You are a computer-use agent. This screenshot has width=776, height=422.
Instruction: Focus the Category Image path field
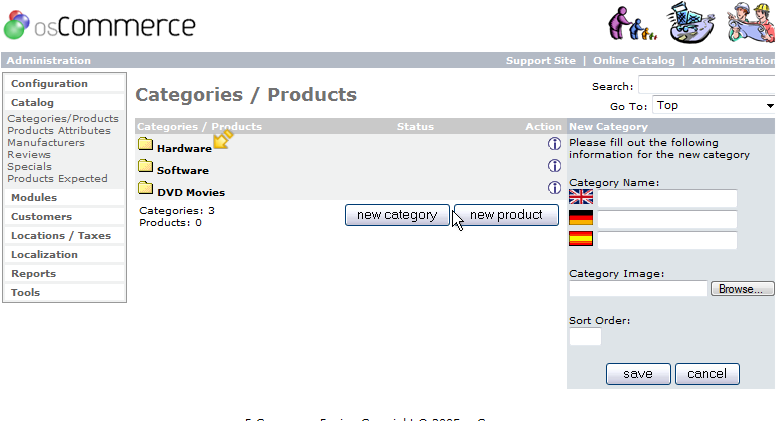point(638,289)
